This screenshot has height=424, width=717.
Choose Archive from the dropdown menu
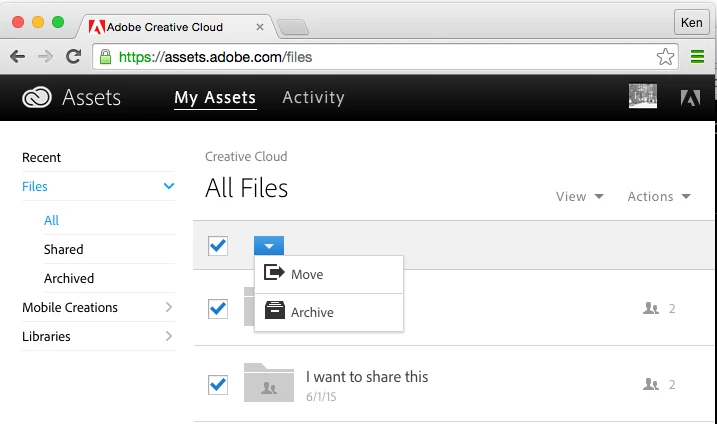tap(329, 312)
